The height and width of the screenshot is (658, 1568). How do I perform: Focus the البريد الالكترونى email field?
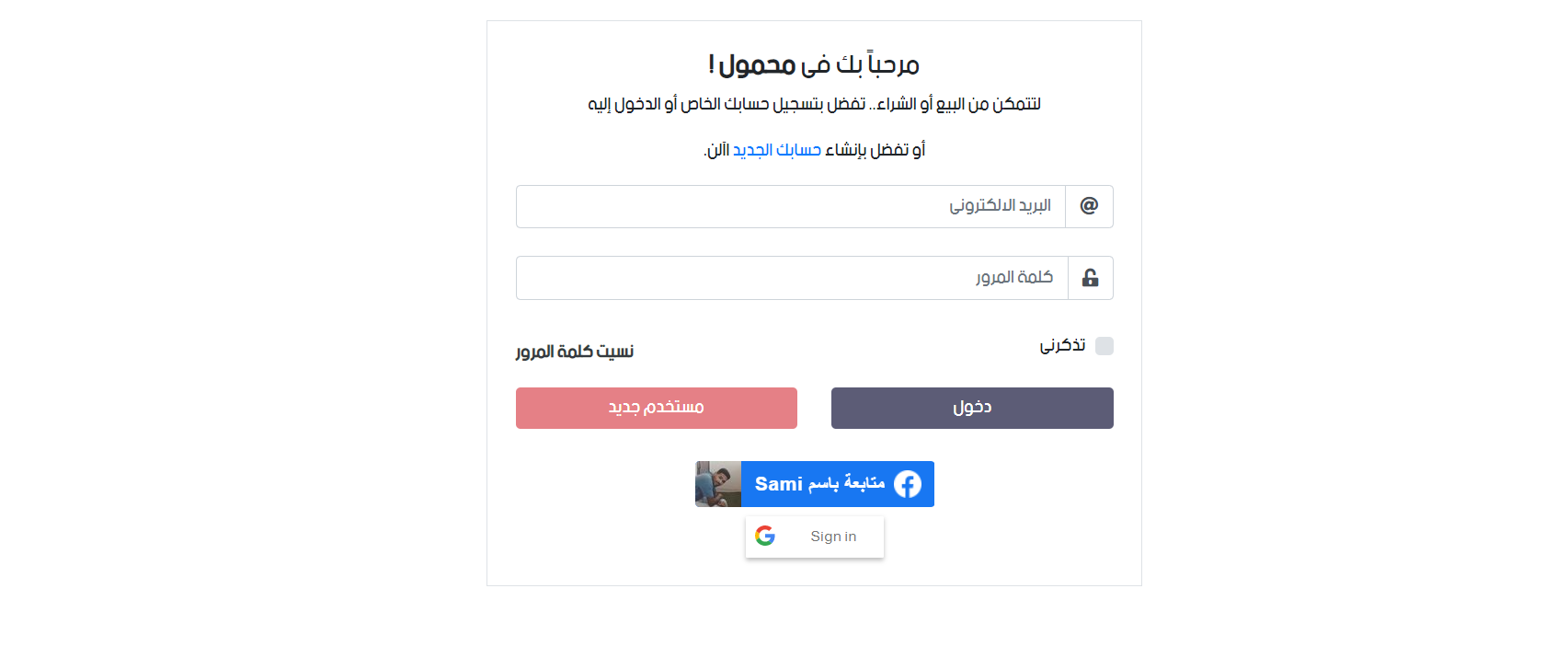[790, 206]
